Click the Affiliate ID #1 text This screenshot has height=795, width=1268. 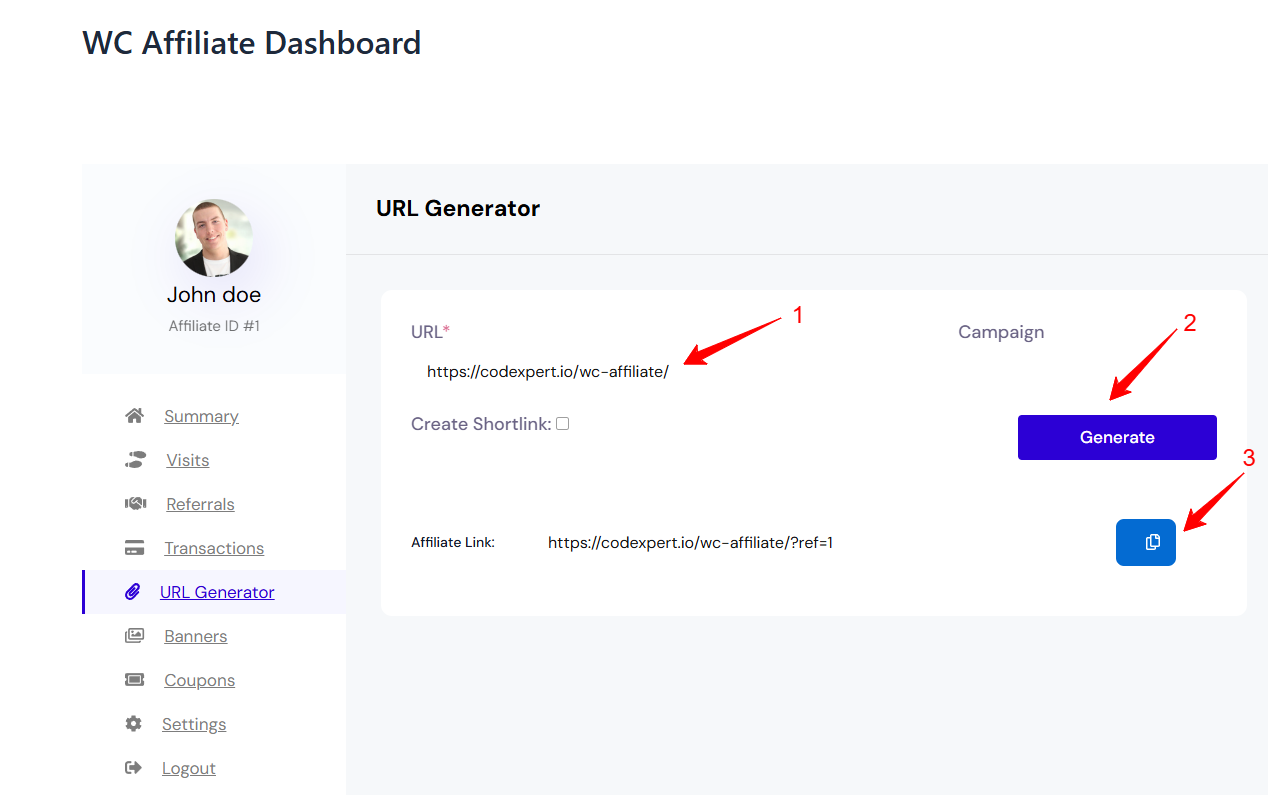point(214,326)
